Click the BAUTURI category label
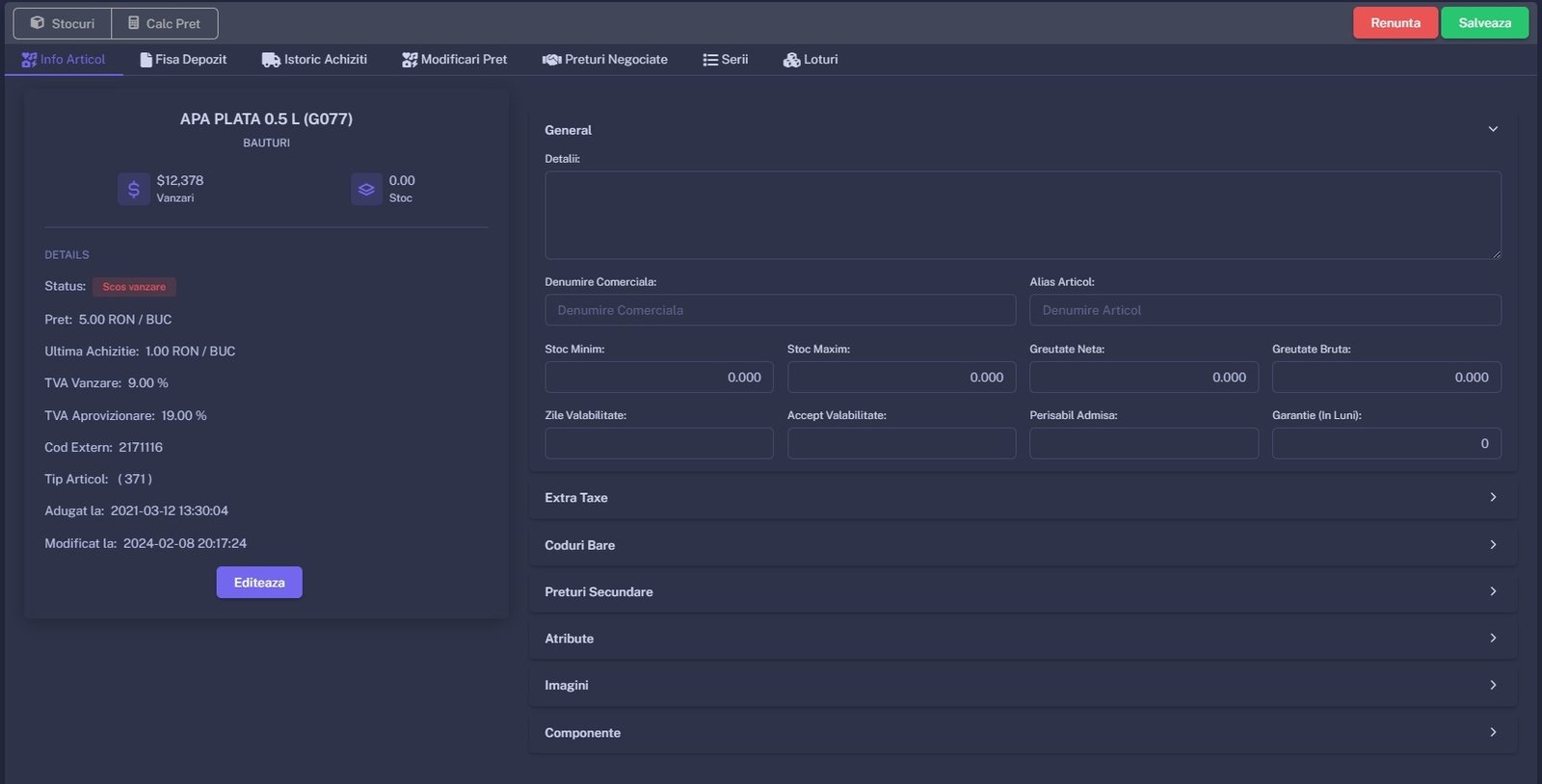1542x784 pixels. [x=266, y=143]
